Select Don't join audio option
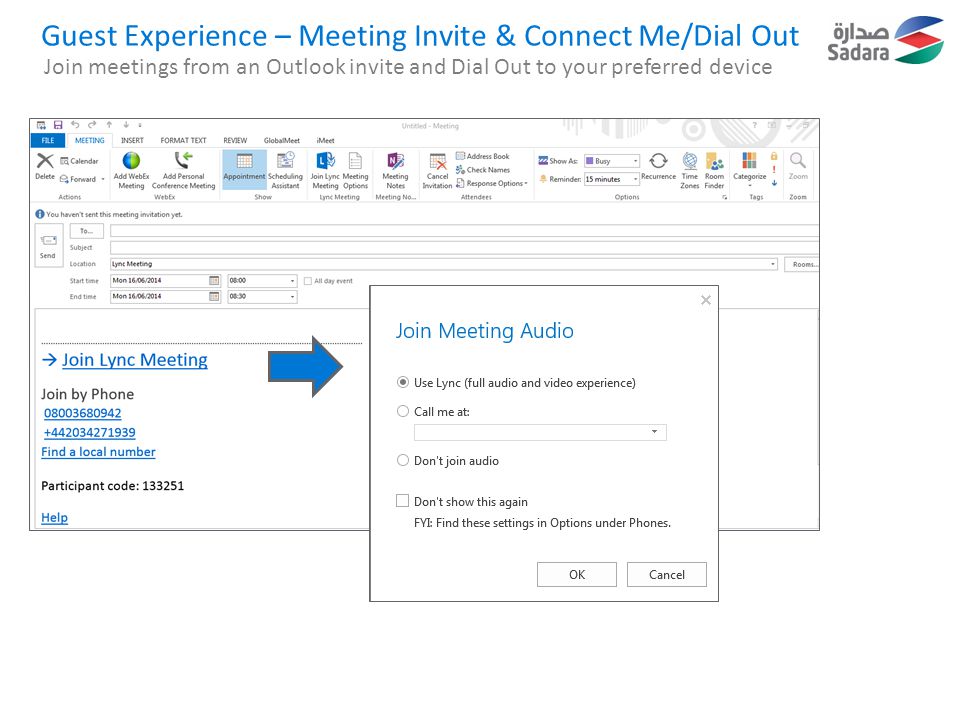 point(402,460)
